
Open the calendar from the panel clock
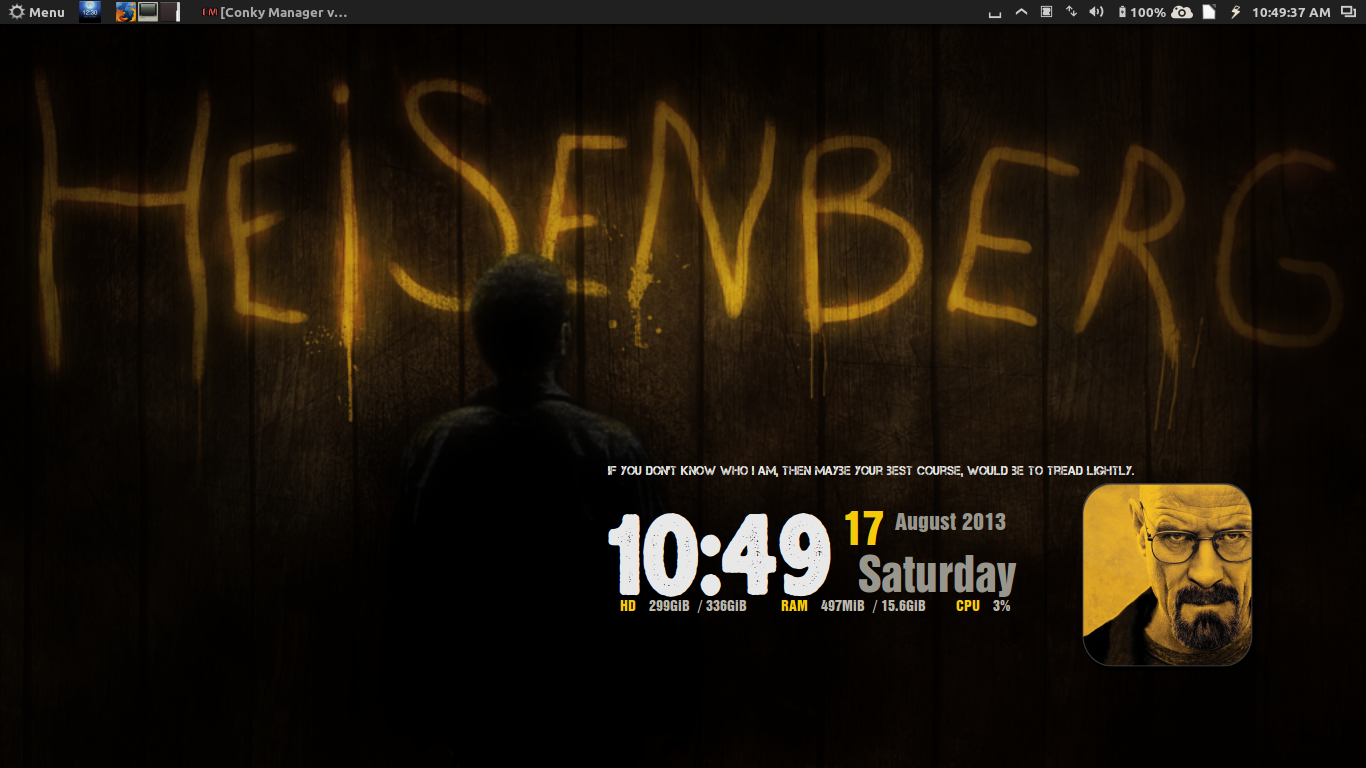pos(1291,12)
